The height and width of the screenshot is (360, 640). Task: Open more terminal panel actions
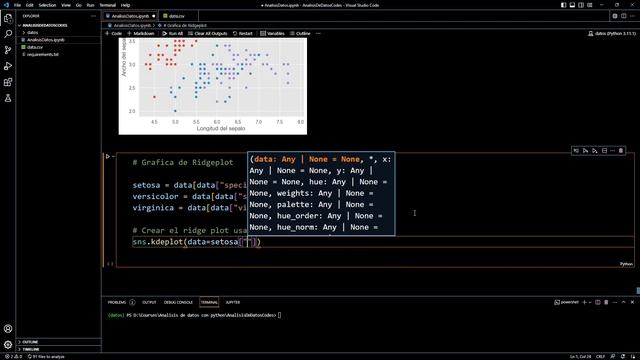615,302
